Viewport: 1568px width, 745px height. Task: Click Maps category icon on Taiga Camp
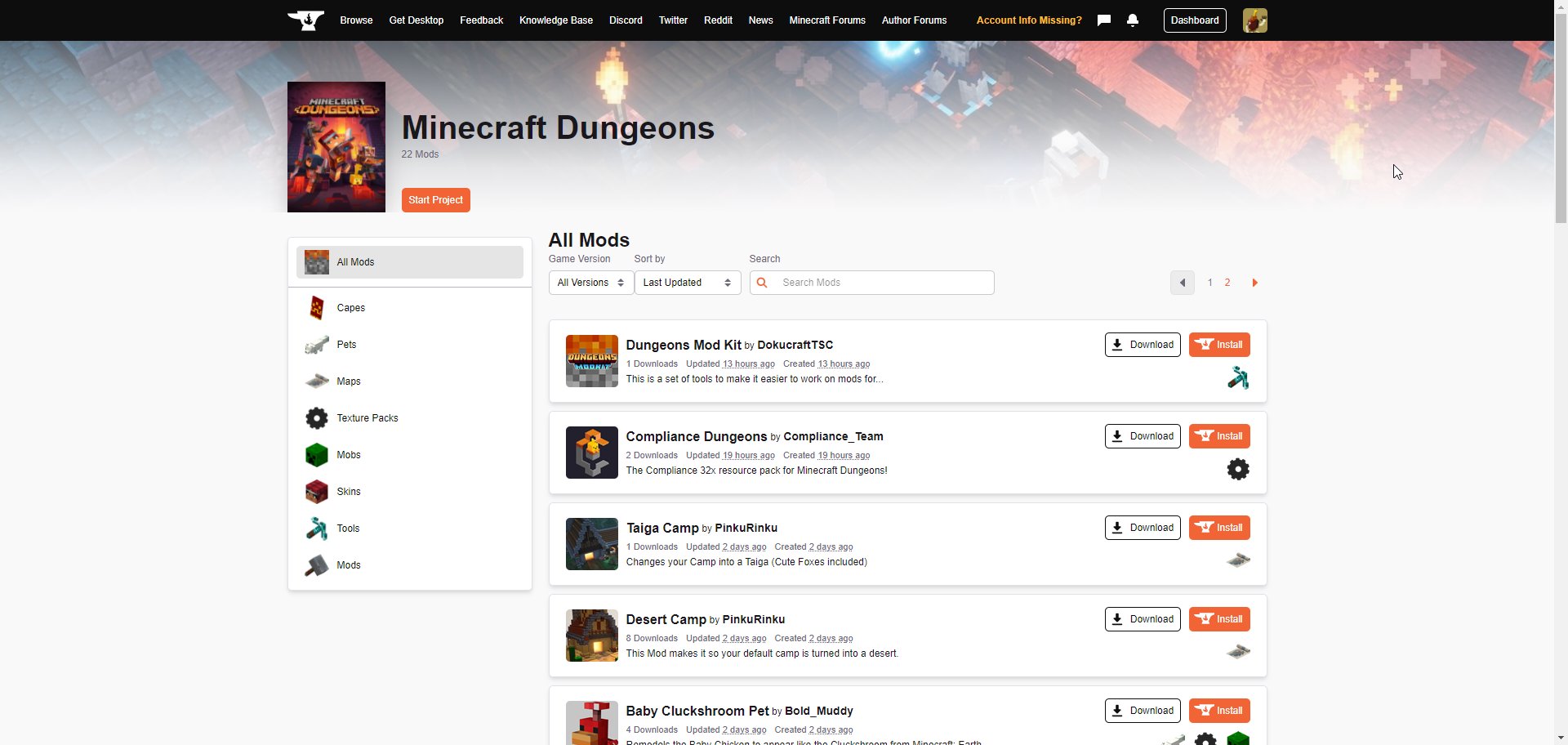pos(1238,560)
